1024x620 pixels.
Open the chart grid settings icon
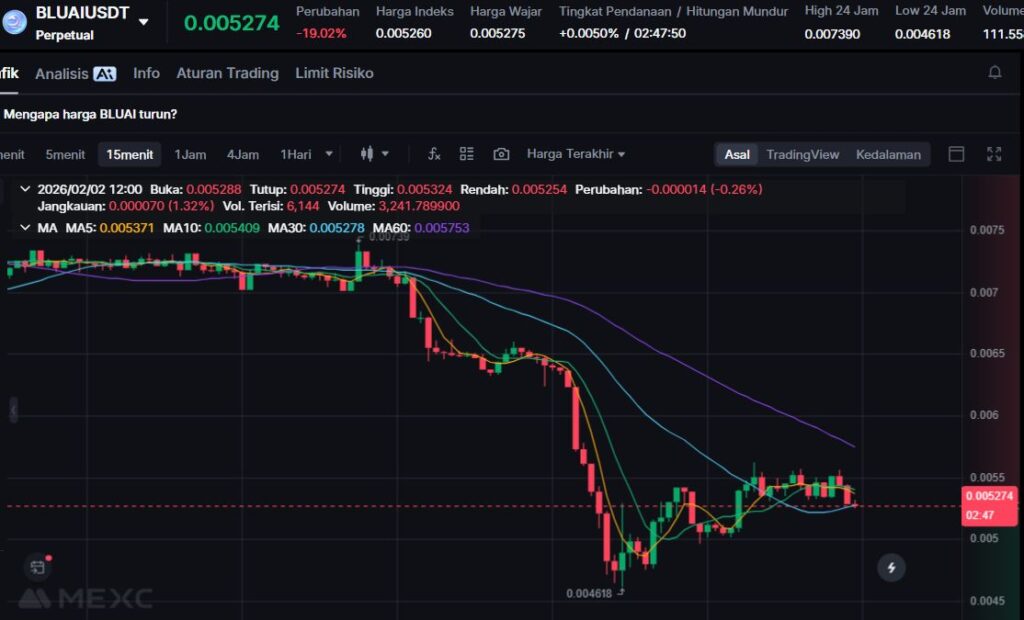tap(467, 154)
